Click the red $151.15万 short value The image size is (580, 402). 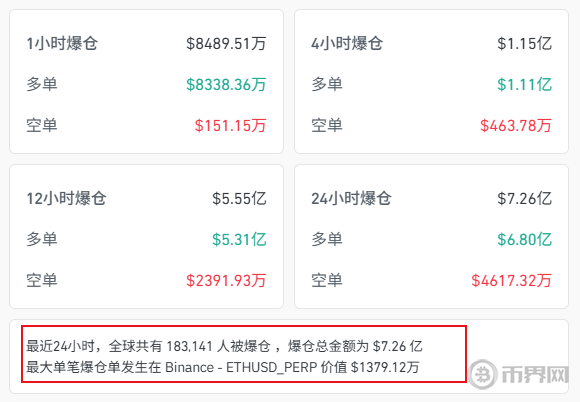point(231,126)
